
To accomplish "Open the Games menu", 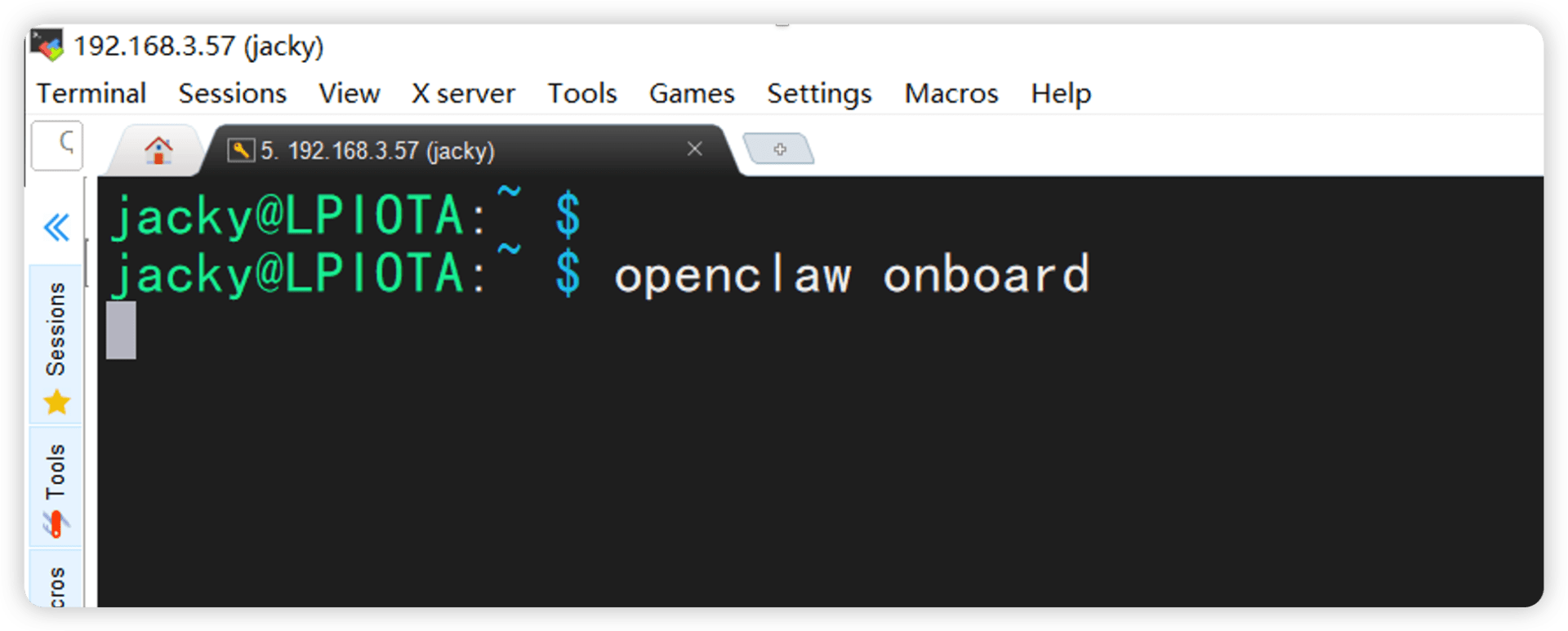I will (x=692, y=93).
